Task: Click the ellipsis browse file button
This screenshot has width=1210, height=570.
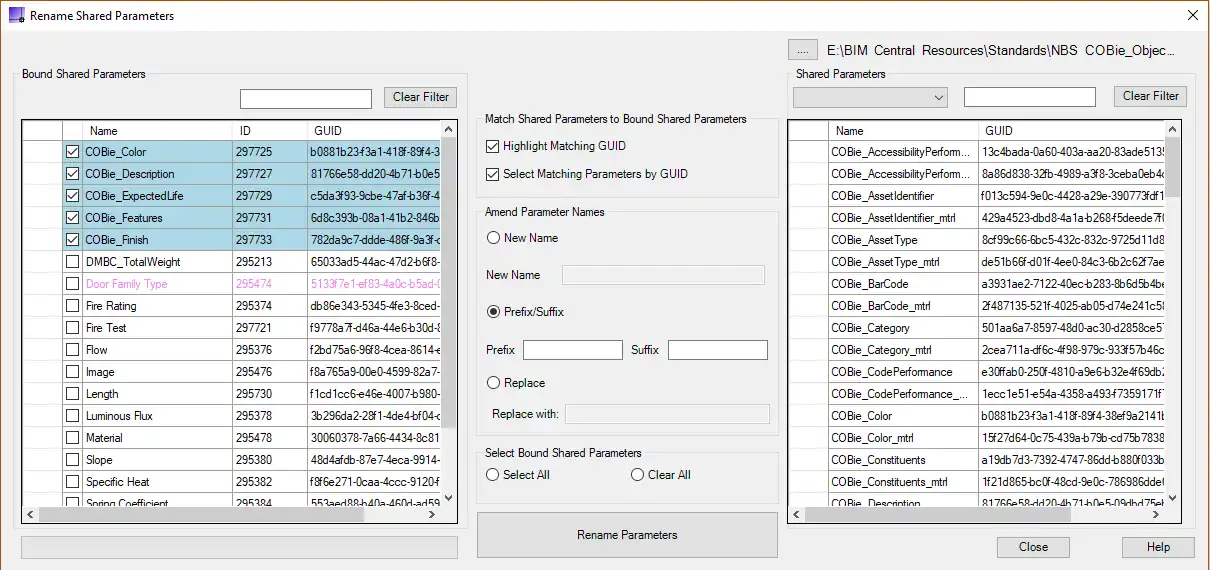Action: pyautogui.click(x=803, y=49)
